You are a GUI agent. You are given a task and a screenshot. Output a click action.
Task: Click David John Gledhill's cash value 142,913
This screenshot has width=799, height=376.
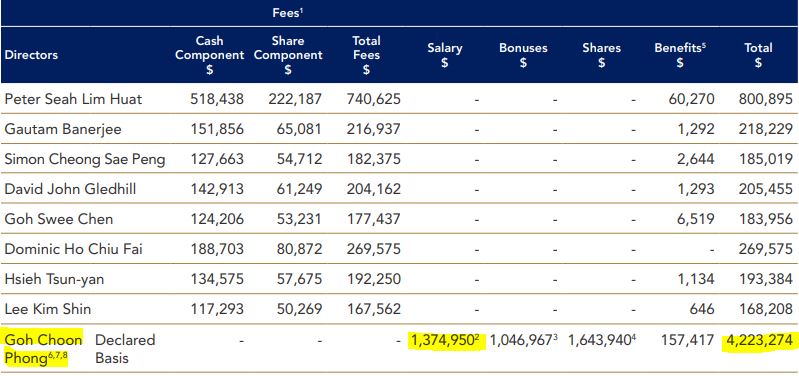point(217,189)
